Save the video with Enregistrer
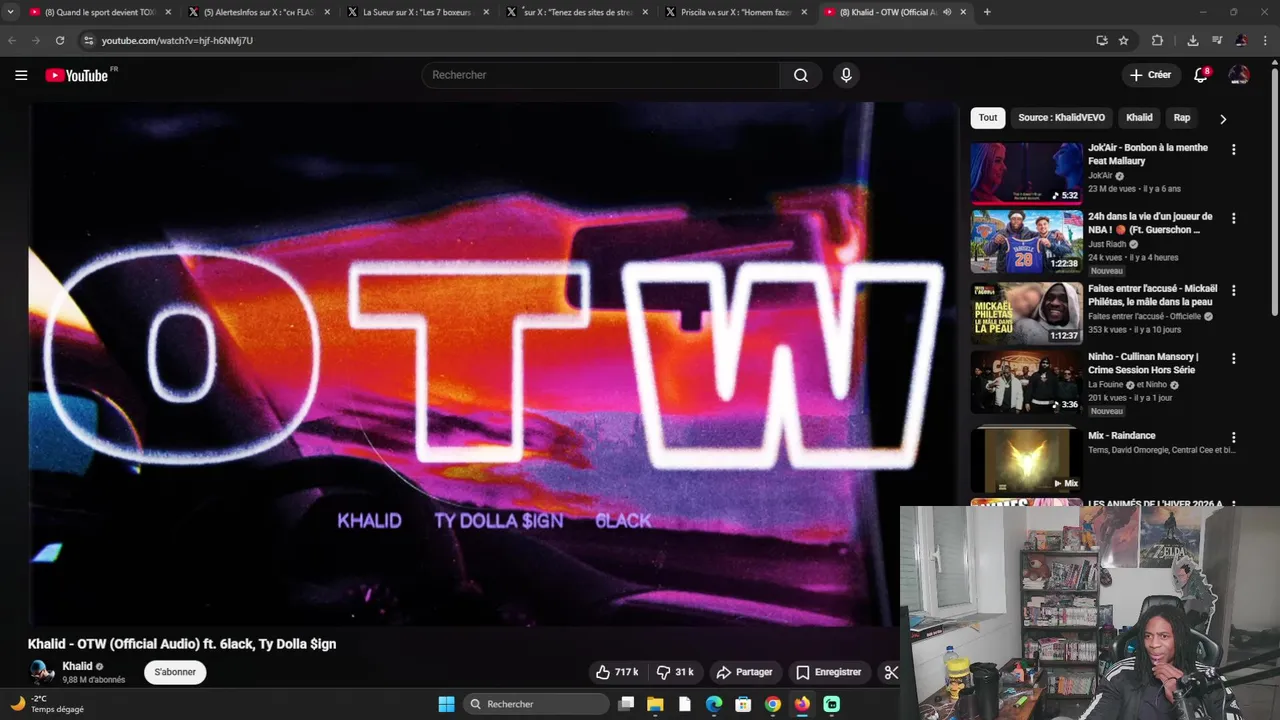 [828, 672]
